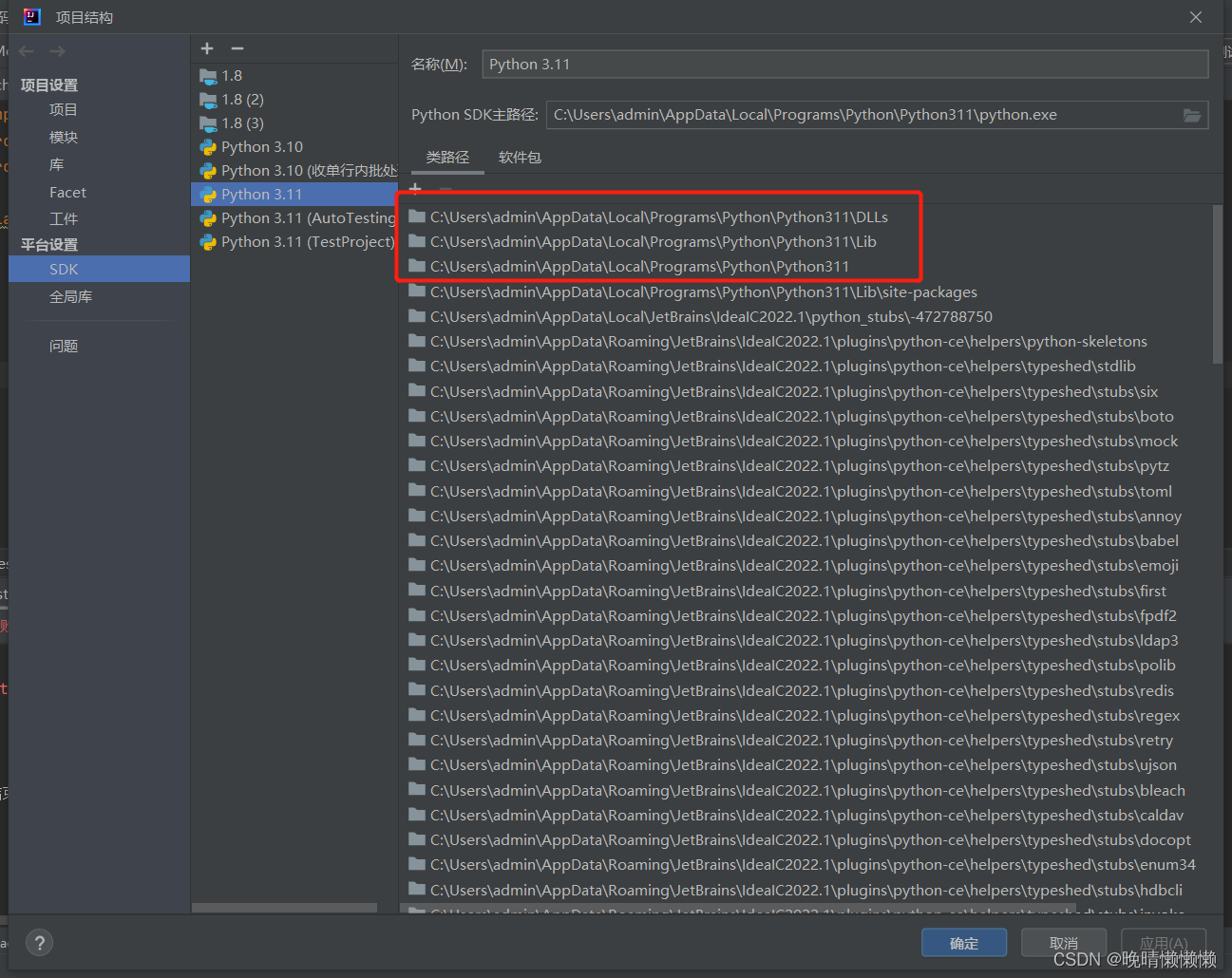Select the stubs\babel classpath row

point(807,541)
